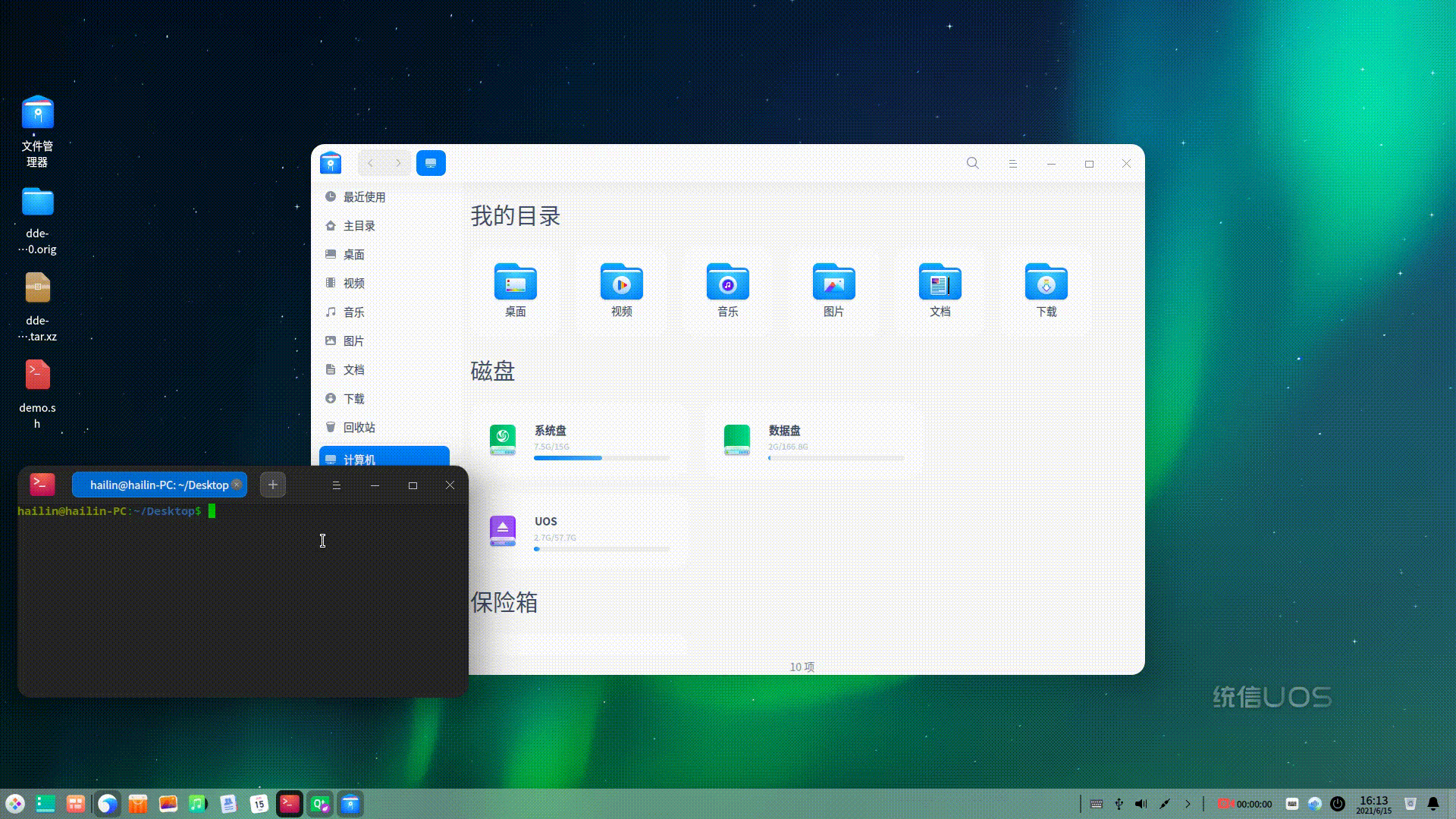The height and width of the screenshot is (819, 1456).
Task: Select 文档 in the file manager sidebar
Action: (384, 370)
